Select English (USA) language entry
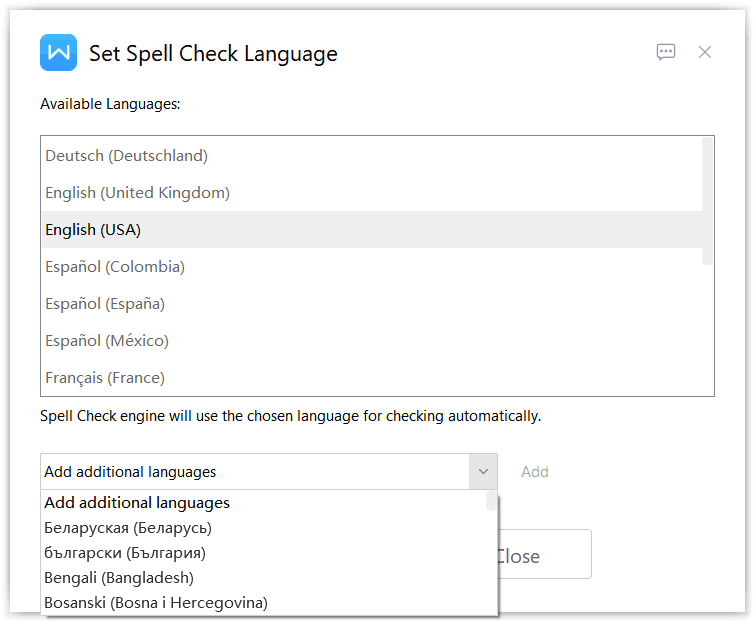 (x=93, y=230)
